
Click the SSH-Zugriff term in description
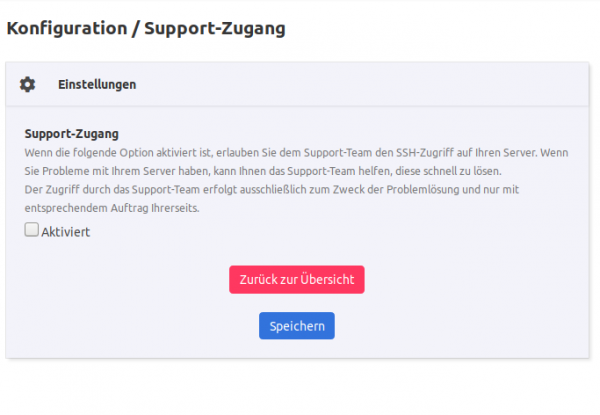coord(424,153)
